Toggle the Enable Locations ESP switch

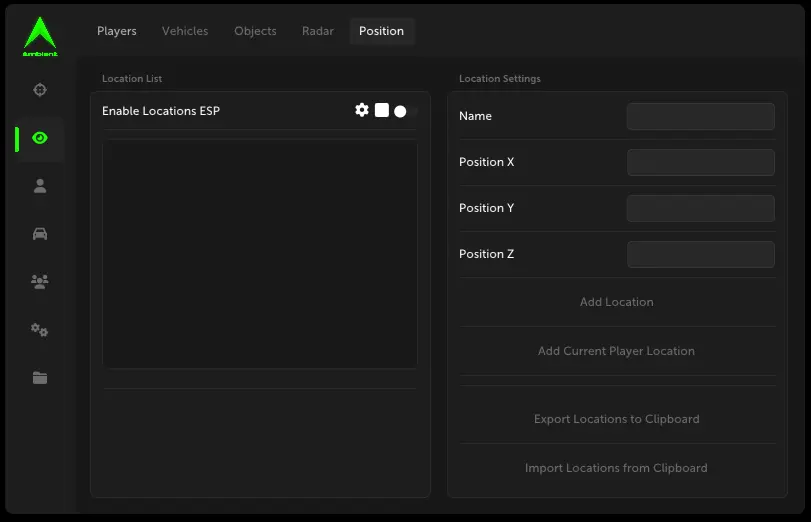(x=405, y=111)
